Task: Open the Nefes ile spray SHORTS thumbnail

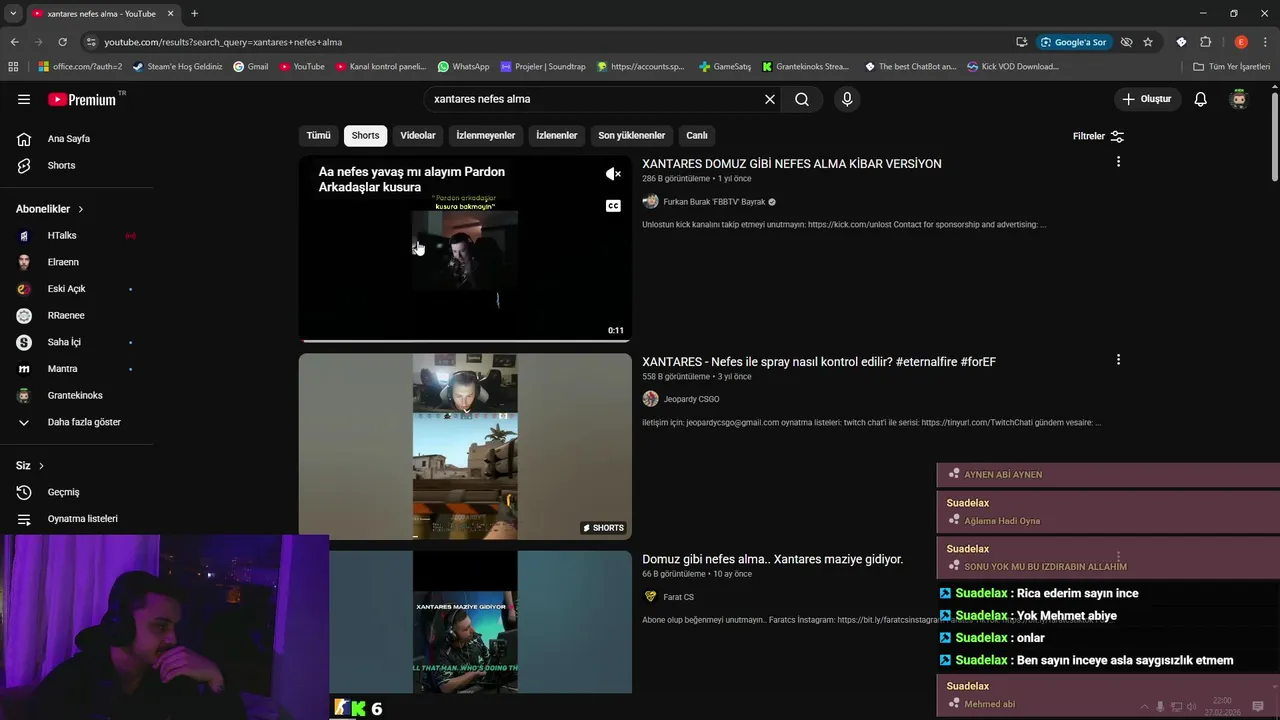Action: pyautogui.click(x=465, y=446)
